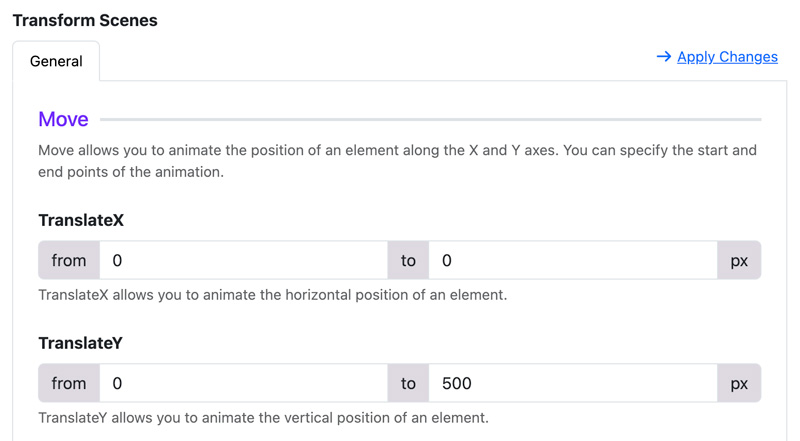Click the 'from' prefix label of TranslateX
The width and height of the screenshot is (800, 441).
69,260
